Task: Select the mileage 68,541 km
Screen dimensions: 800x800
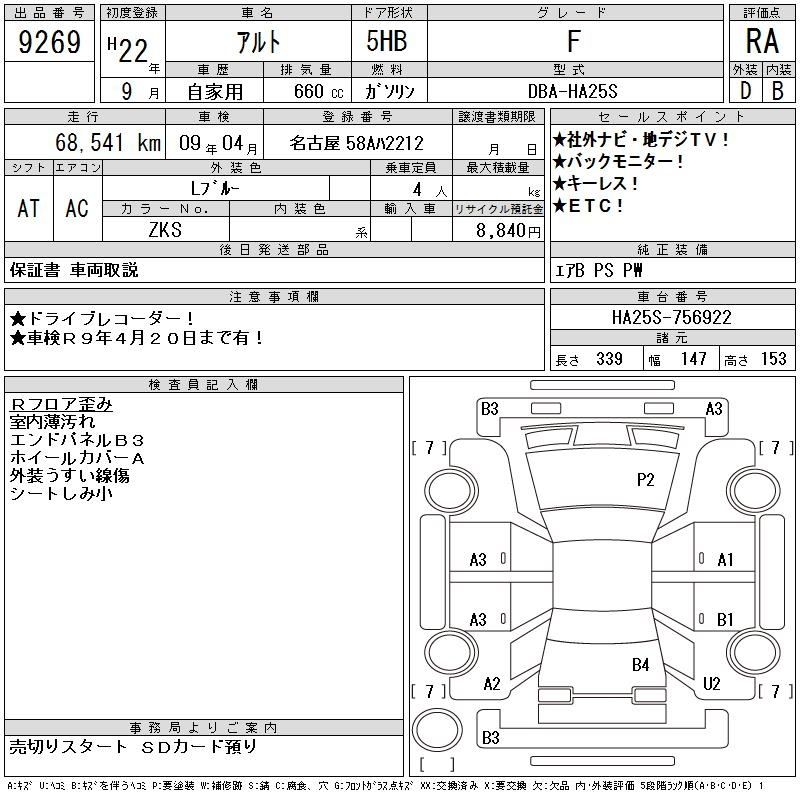Action: pos(108,142)
